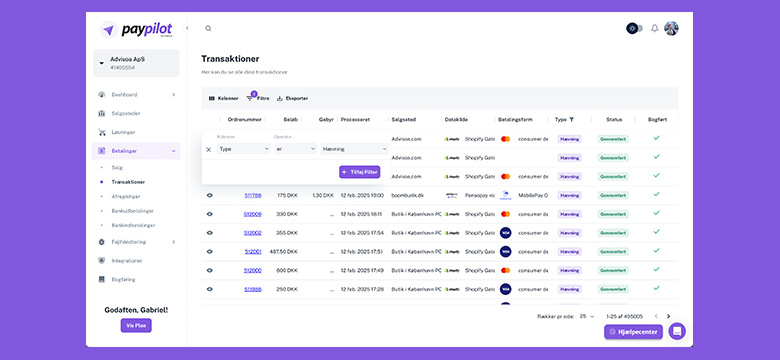The width and height of the screenshot is (780, 360).
Task: Click the Betalinger sidebar icon
Action: click(x=101, y=151)
